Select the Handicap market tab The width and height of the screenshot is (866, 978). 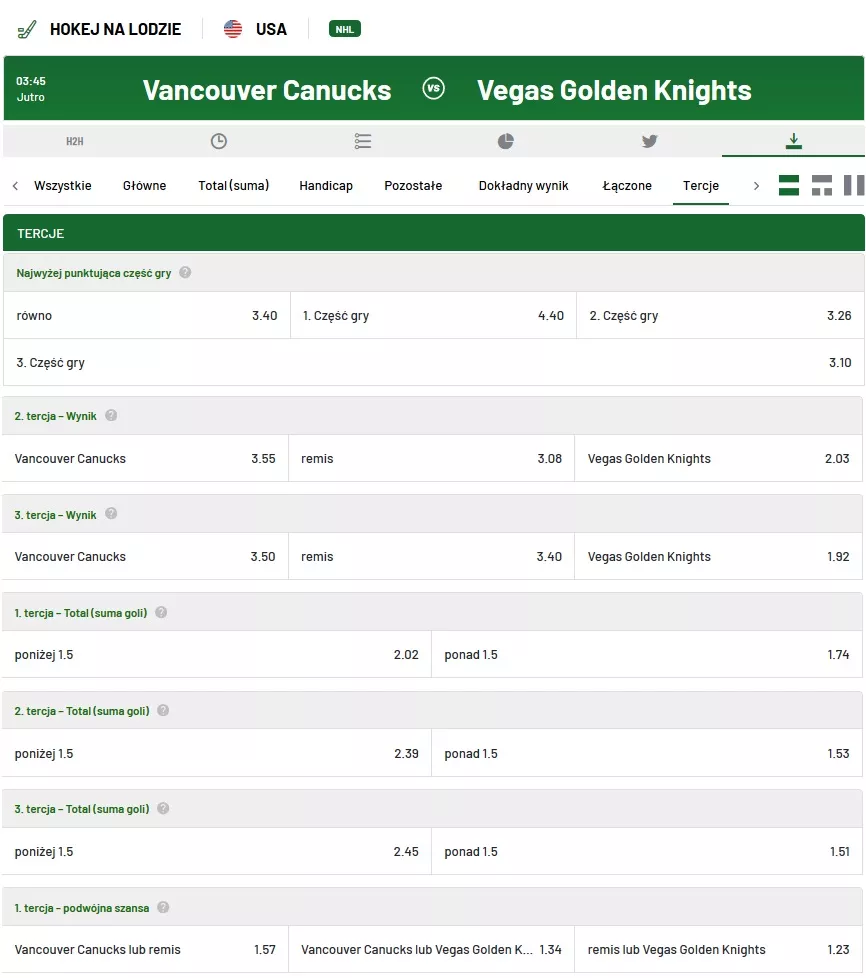coord(326,185)
